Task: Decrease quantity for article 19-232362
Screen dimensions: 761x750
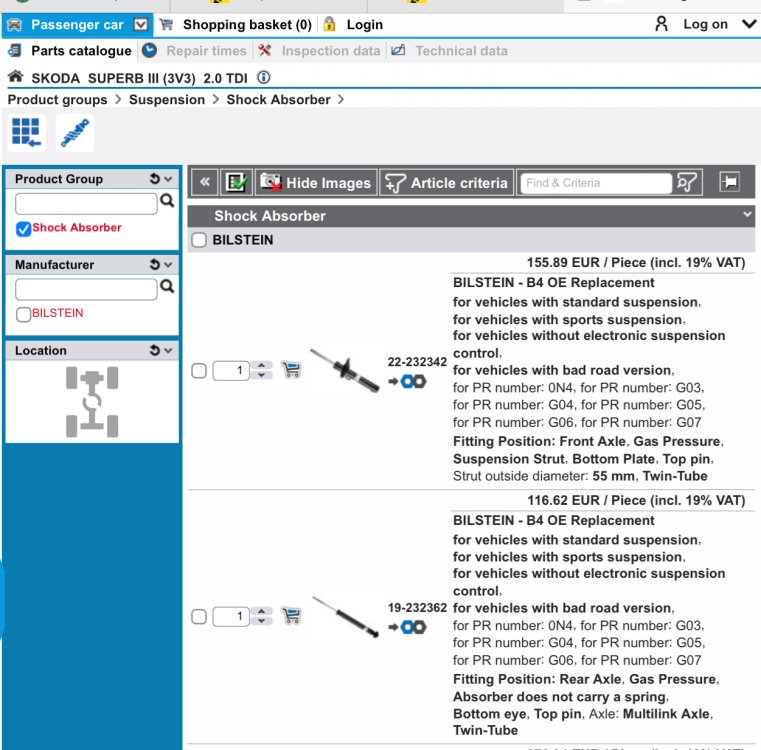Action: (x=262, y=621)
